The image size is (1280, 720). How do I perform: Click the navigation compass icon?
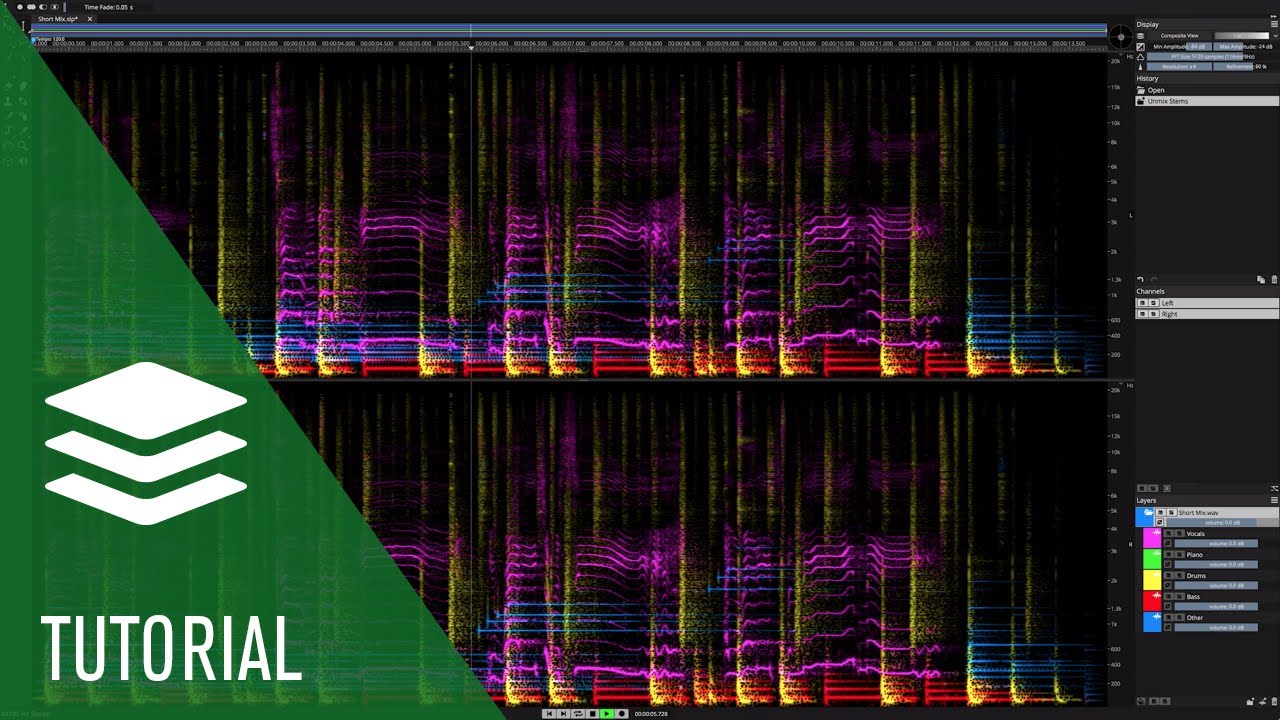1121,38
